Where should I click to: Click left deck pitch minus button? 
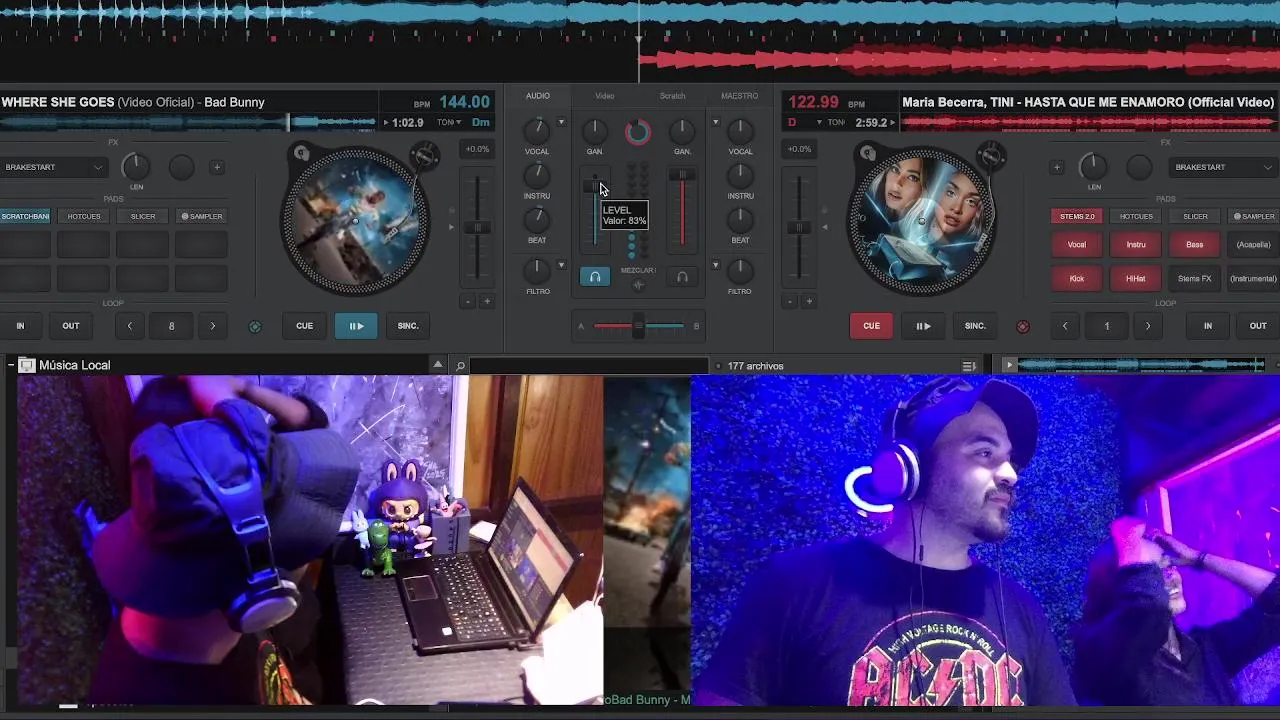(x=467, y=301)
